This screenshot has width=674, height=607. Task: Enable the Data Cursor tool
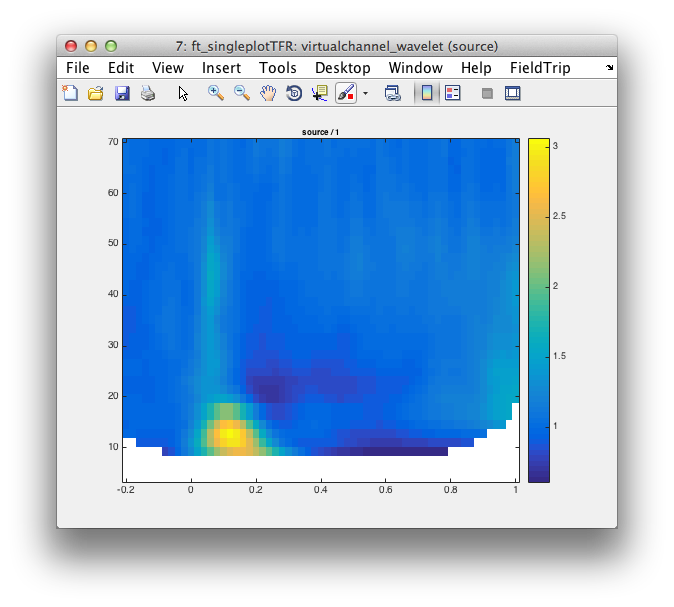(319, 93)
